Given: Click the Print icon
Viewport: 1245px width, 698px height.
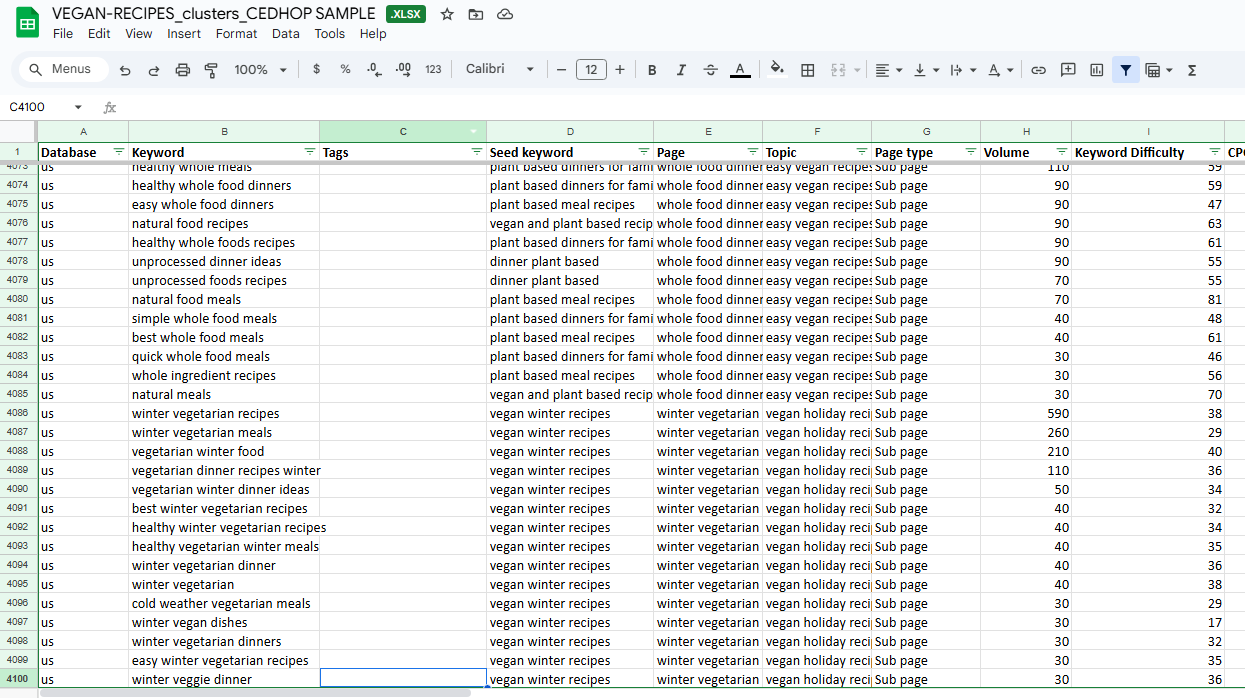Looking at the screenshot, I should click(182, 70).
